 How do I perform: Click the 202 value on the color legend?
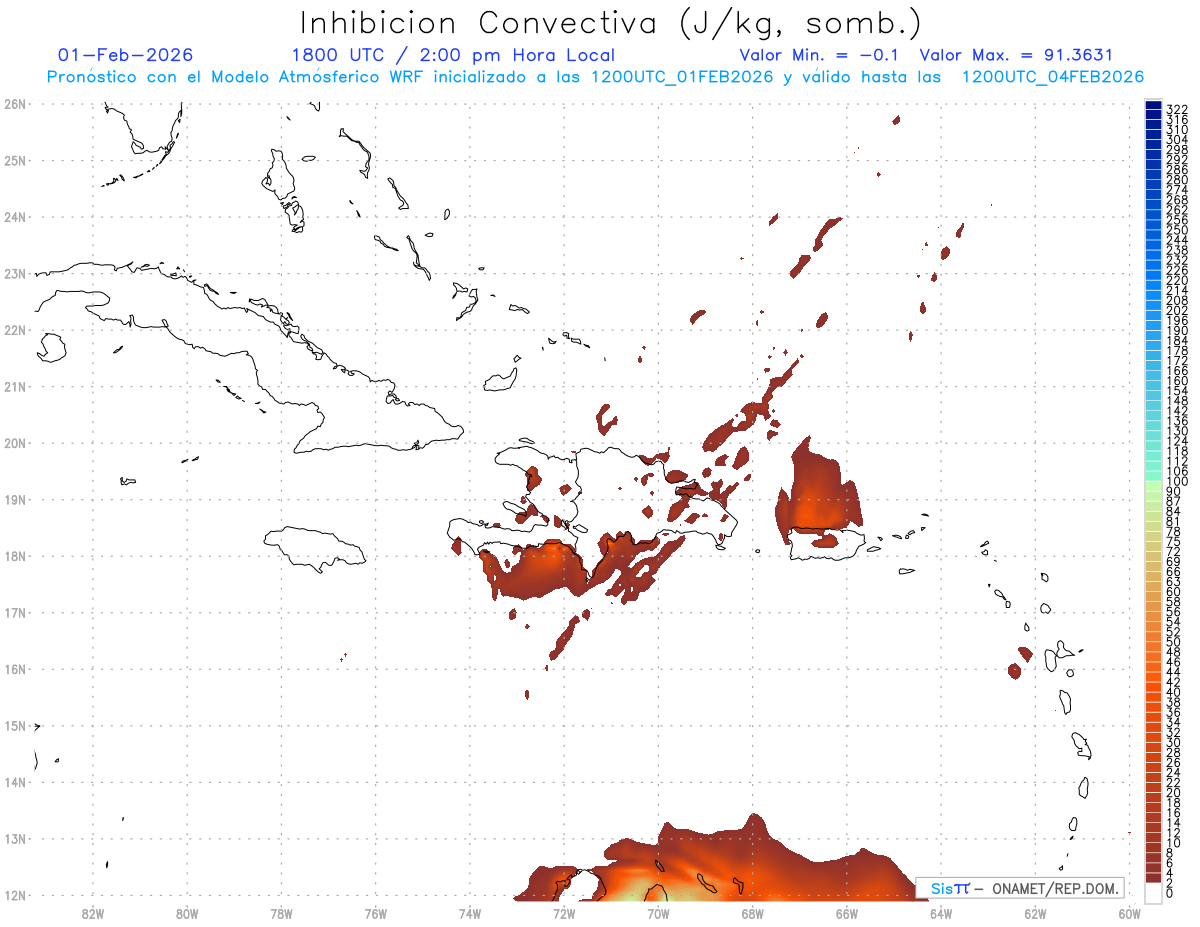pyautogui.click(x=1177, y=311)
